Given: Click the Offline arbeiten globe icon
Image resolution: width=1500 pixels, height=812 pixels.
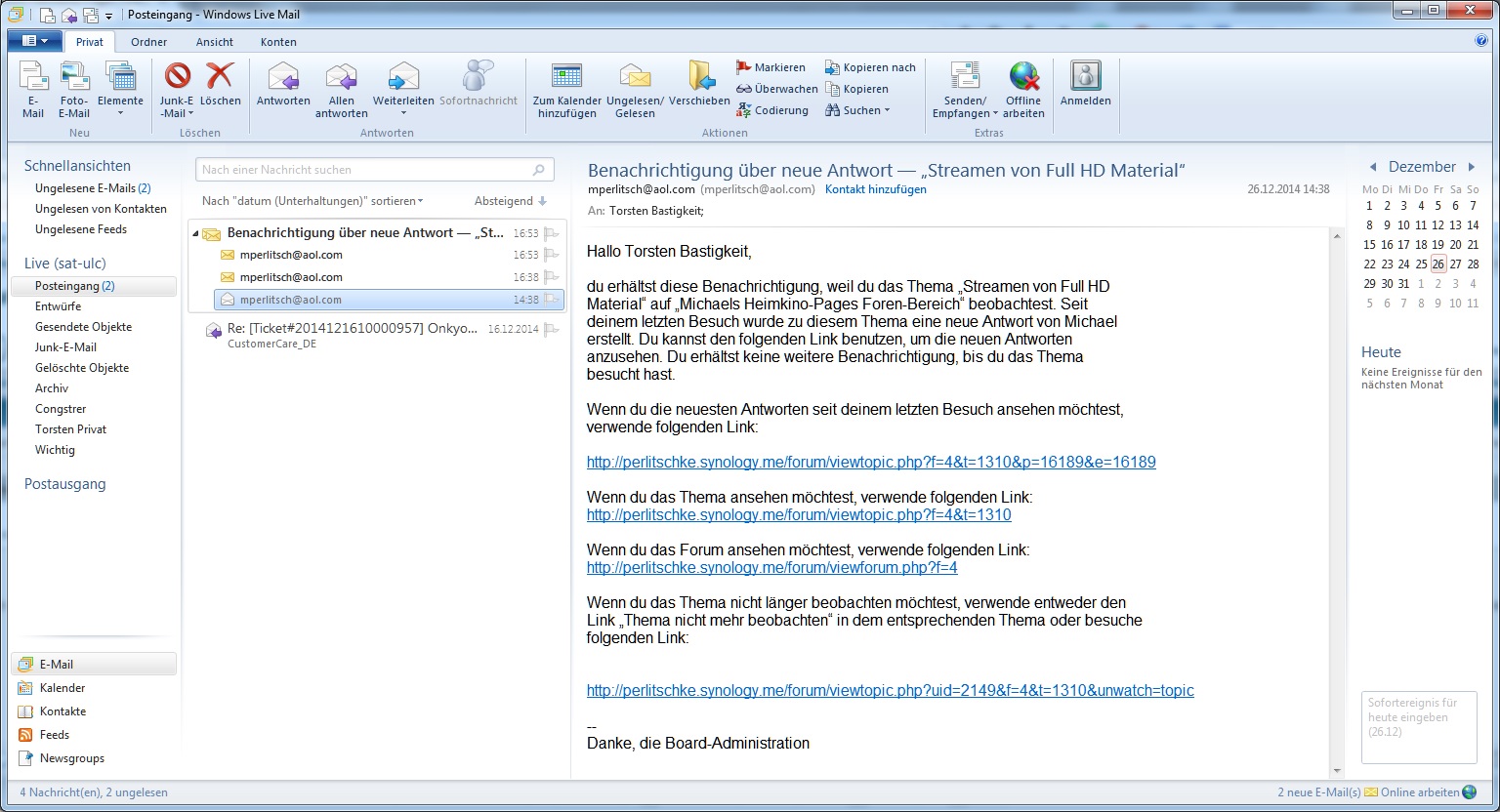Looking at the screenshot, I should [x=1023, y=78].
